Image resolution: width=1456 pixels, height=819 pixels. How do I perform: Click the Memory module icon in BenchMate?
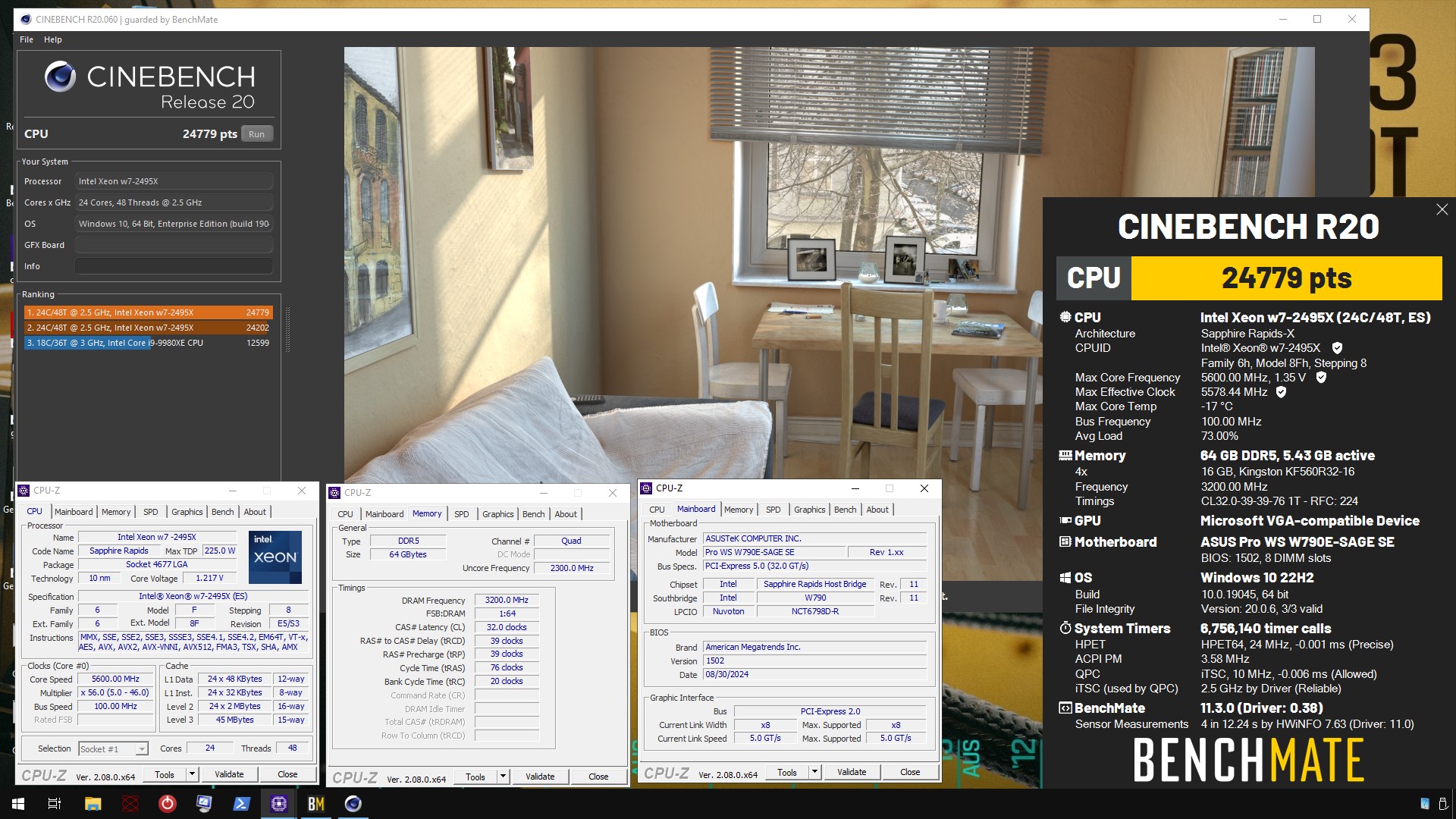point(1065,456)
